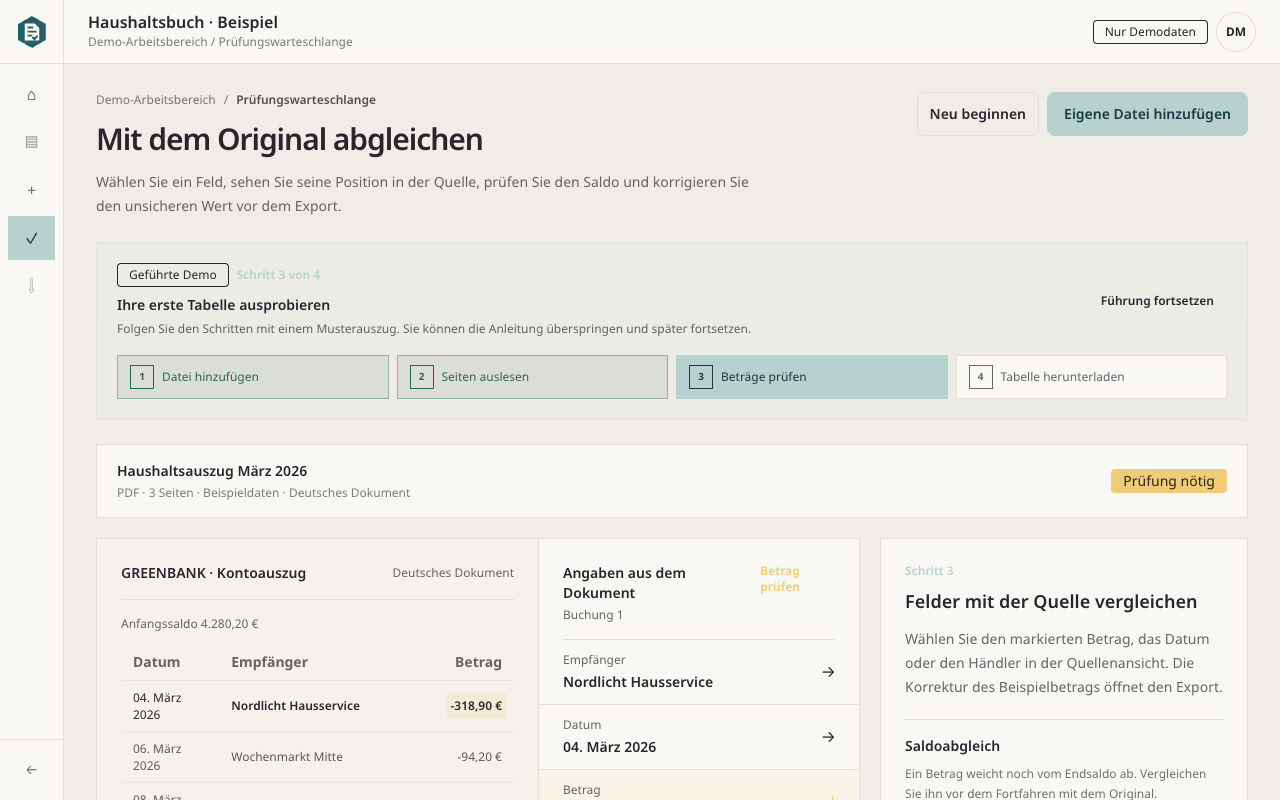Viewport: 1280px width, 800px height.
Task: Click the Betrag prüfen status label
Action: (780, 579)
